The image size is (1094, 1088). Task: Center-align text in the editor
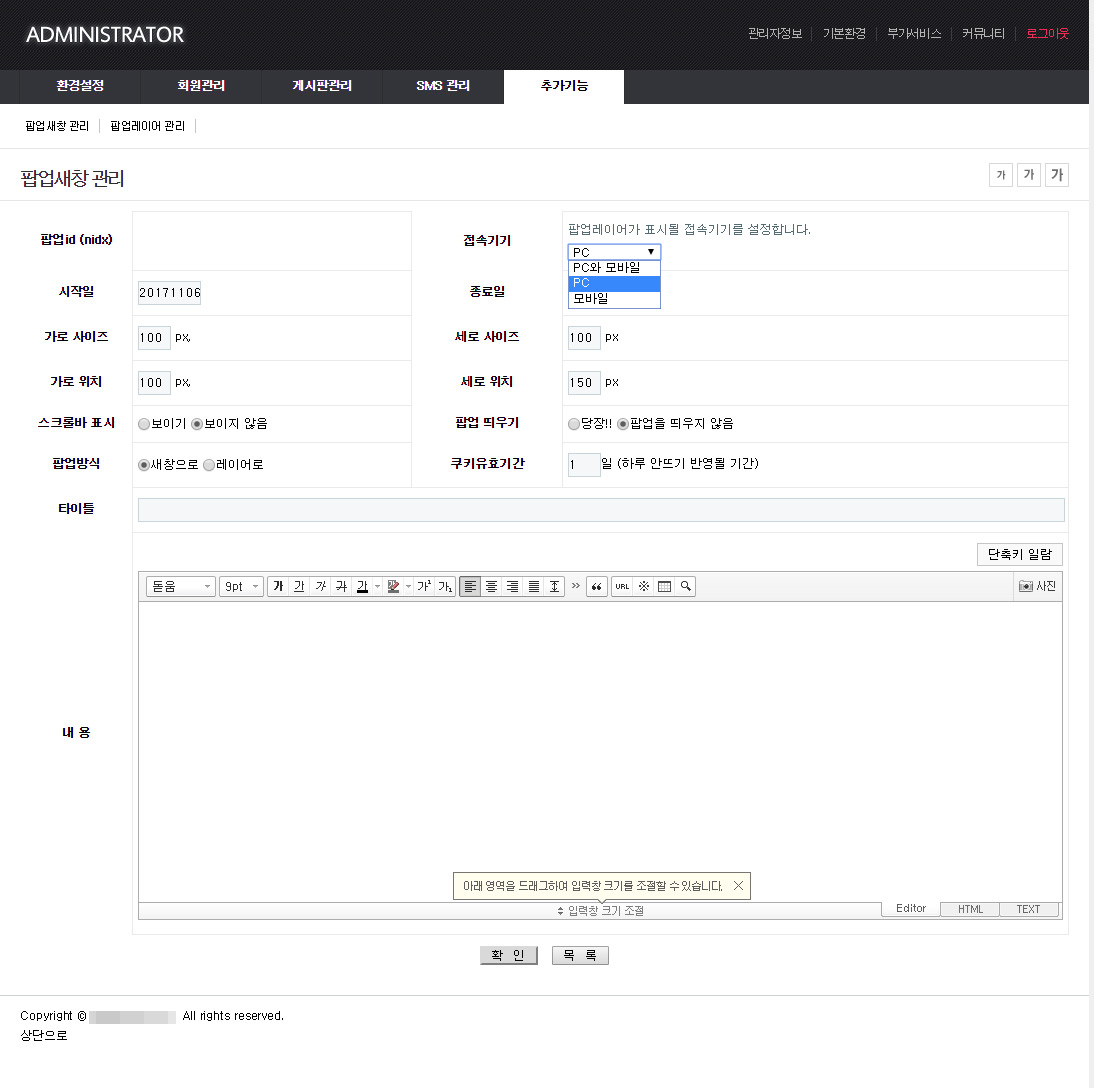tap(491, 586)
